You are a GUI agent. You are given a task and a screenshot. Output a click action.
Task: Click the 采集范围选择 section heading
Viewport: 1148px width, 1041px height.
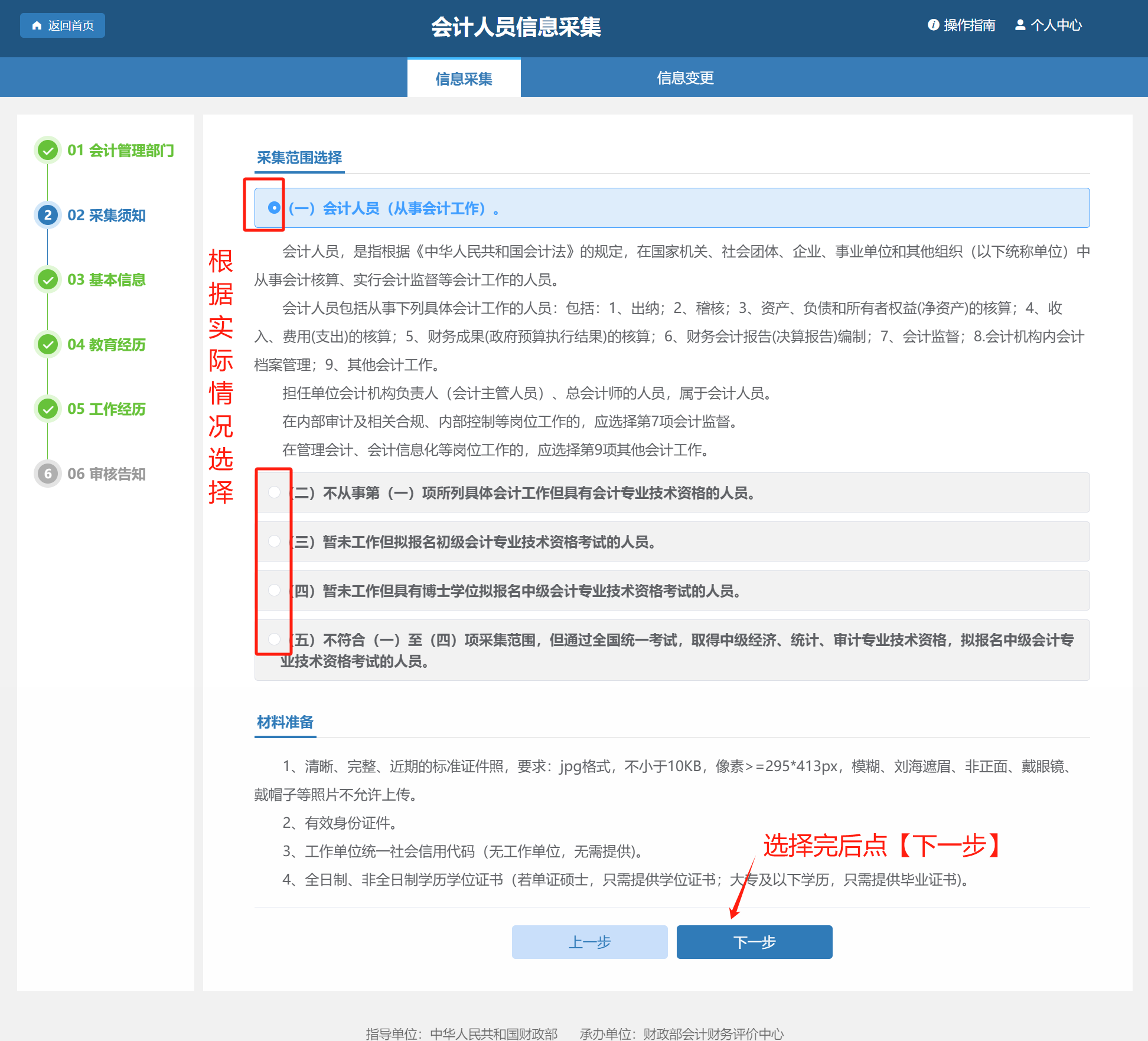pyautogui.click(x=299, y=158)
